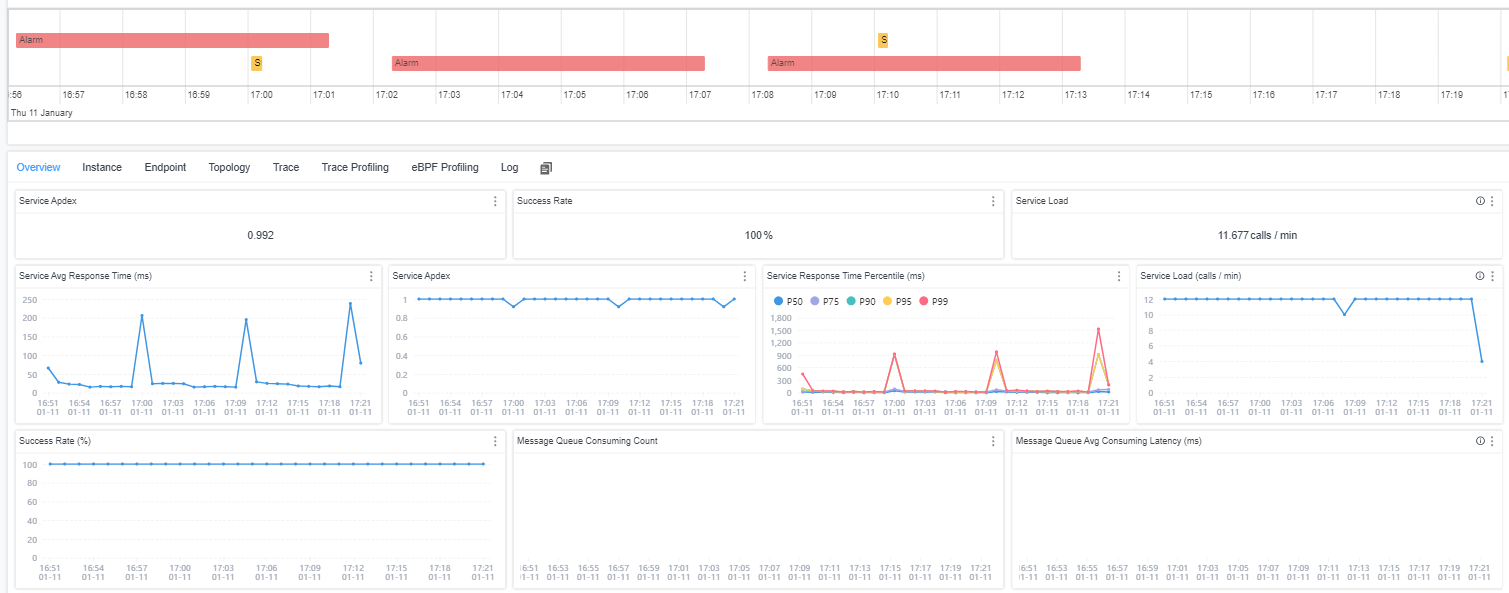Click 'Service Avg Response Time (ms)' title

click(85, 276)
